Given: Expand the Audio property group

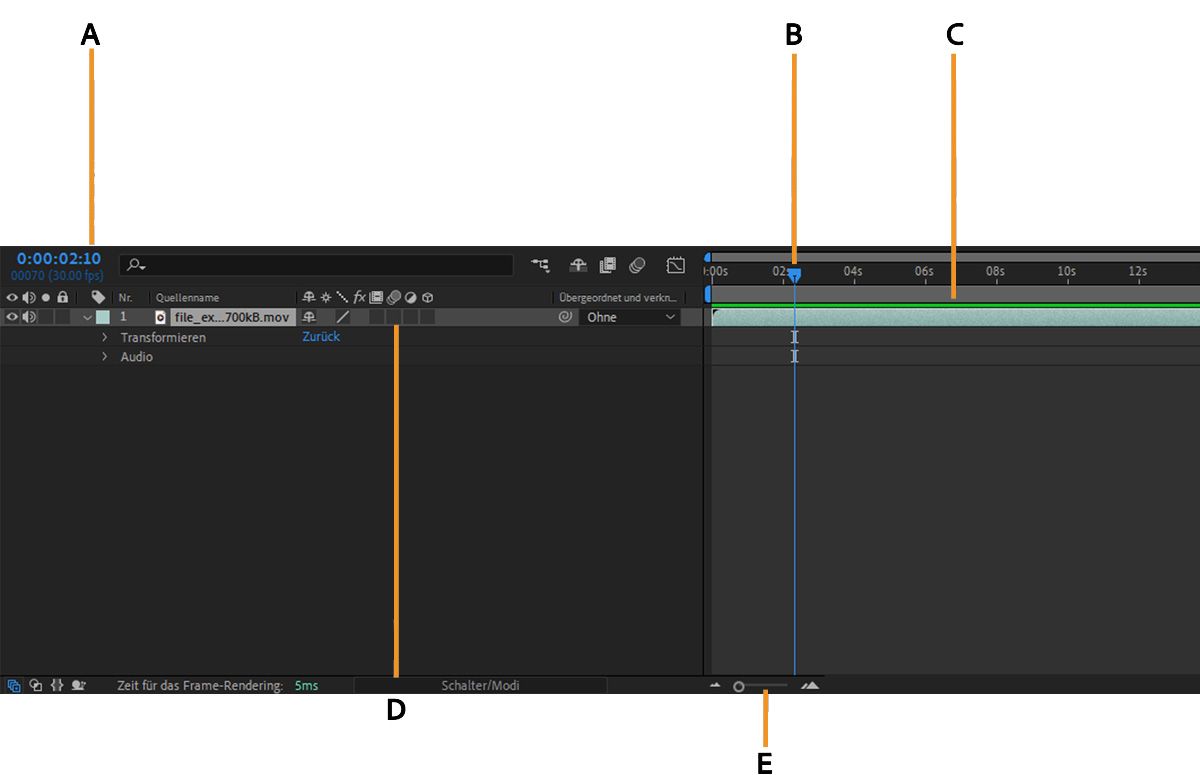Looking at the screenshot, I should (104, 357).
